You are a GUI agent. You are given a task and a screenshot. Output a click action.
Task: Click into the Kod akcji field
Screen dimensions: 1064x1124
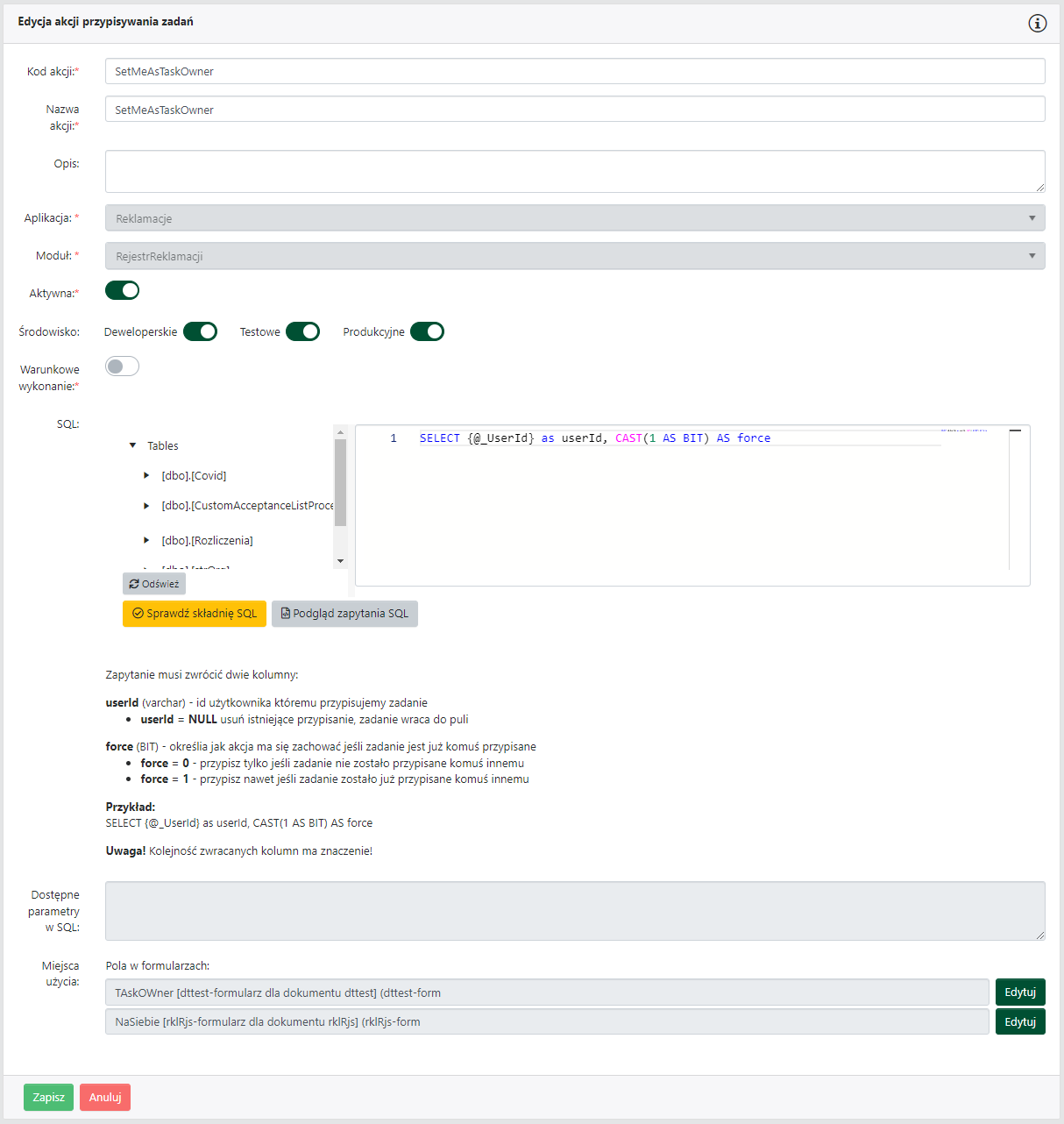click(574, 71)
